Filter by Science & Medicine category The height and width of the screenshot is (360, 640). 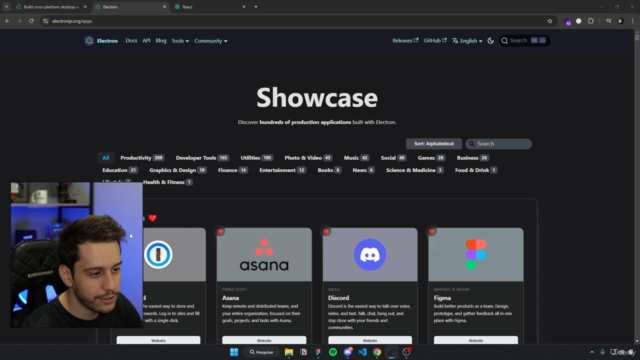pyautogui.click(x=414, y=170)
